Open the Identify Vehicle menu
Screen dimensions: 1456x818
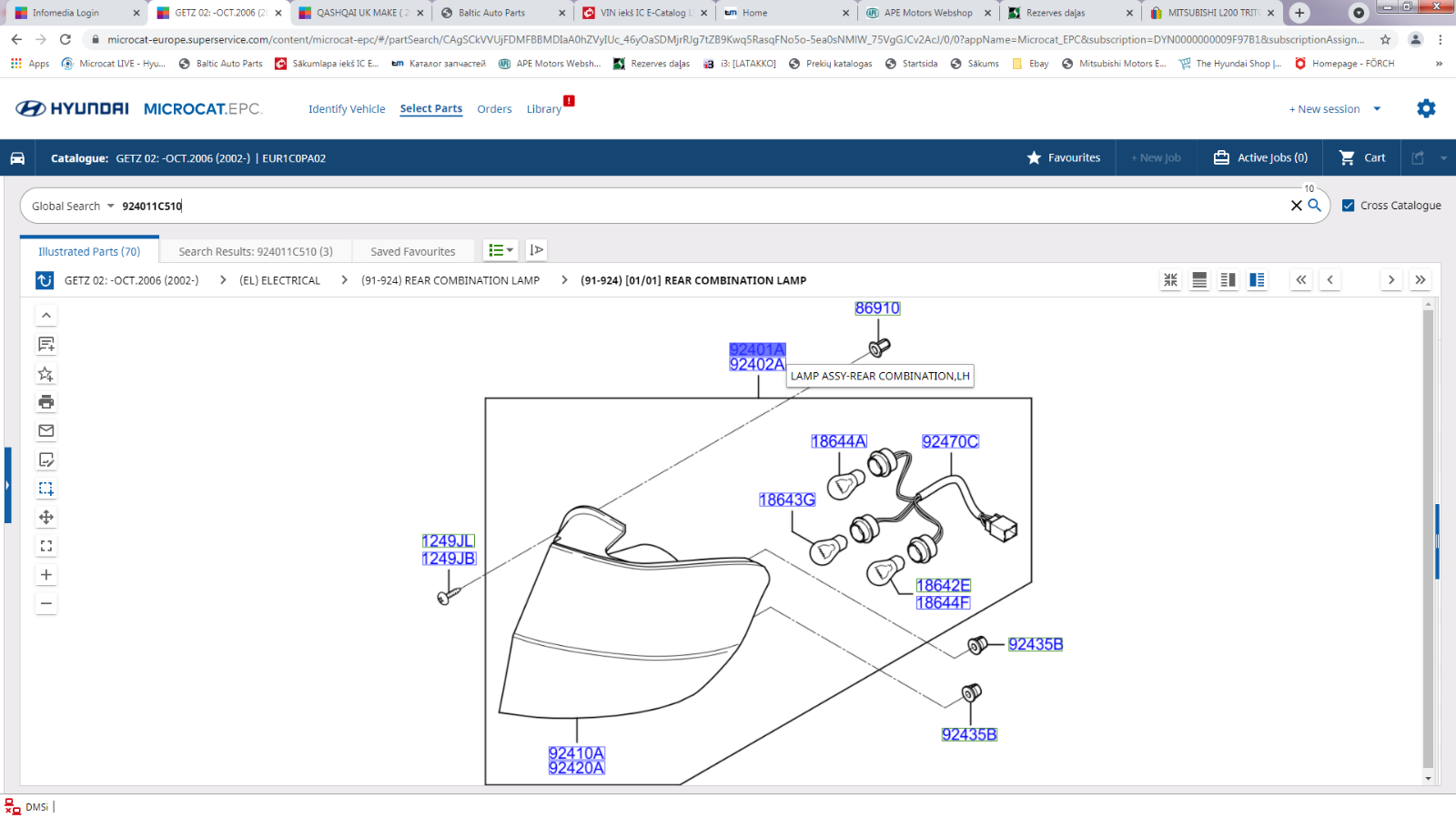pyautogui.click(x=347, y=108)
